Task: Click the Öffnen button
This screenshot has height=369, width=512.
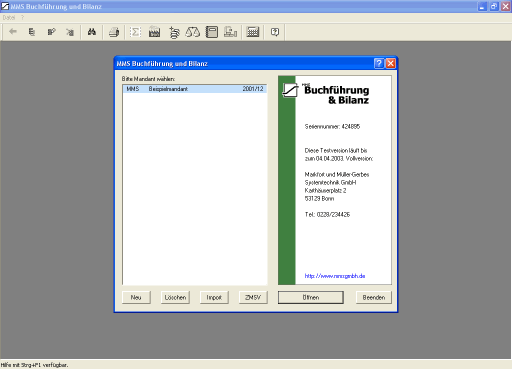Action: (311, 297)
